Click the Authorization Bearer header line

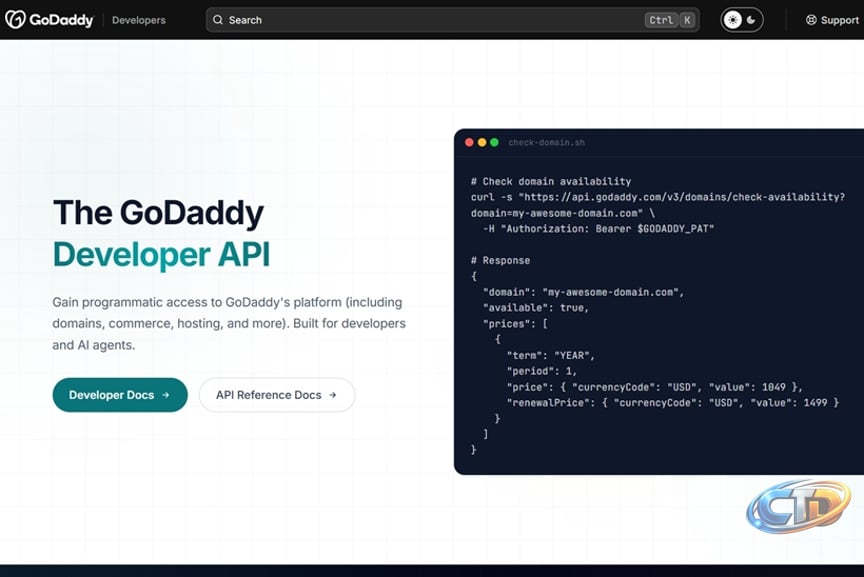point(598,228)
